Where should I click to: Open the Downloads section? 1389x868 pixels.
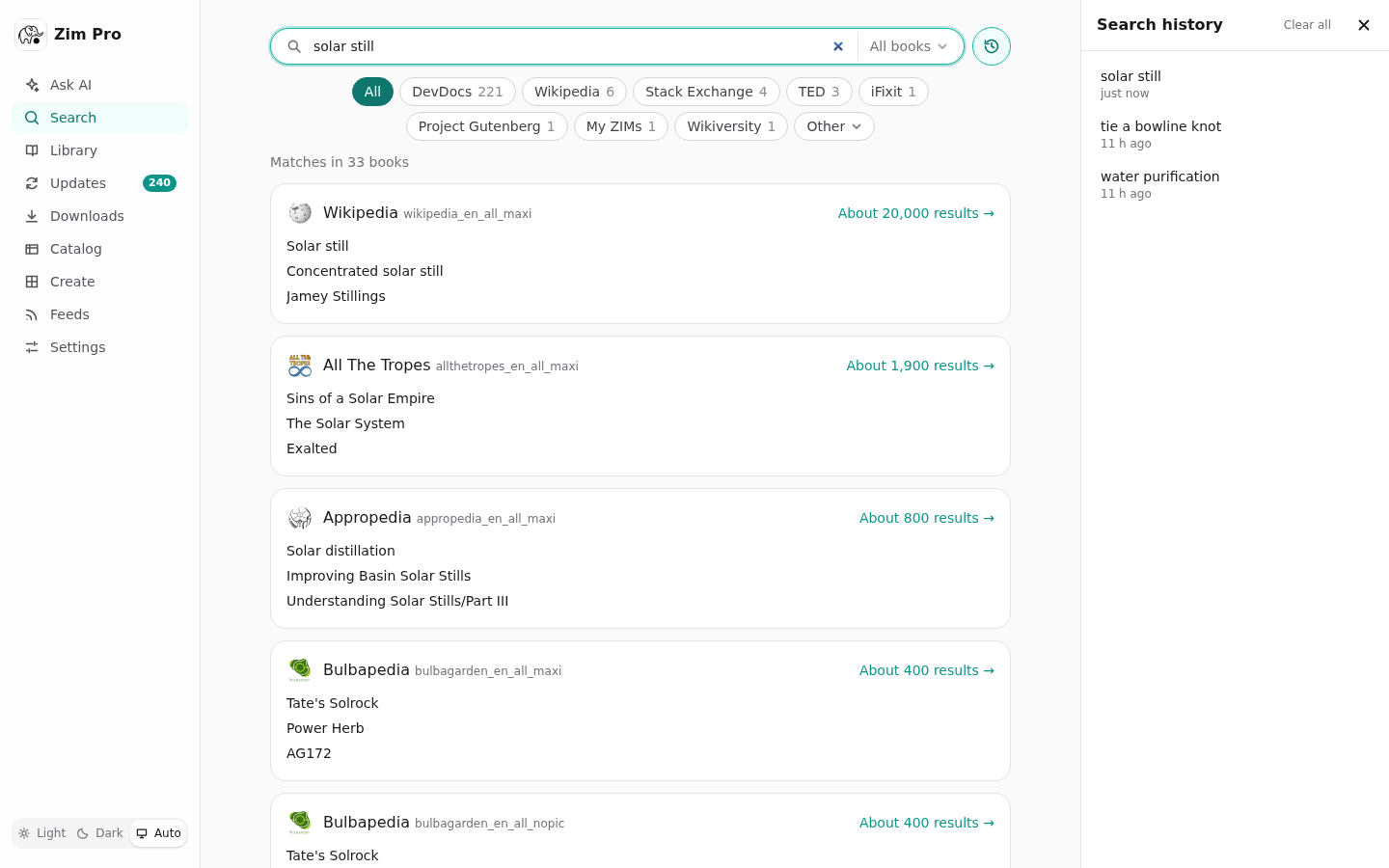point(100,216)
